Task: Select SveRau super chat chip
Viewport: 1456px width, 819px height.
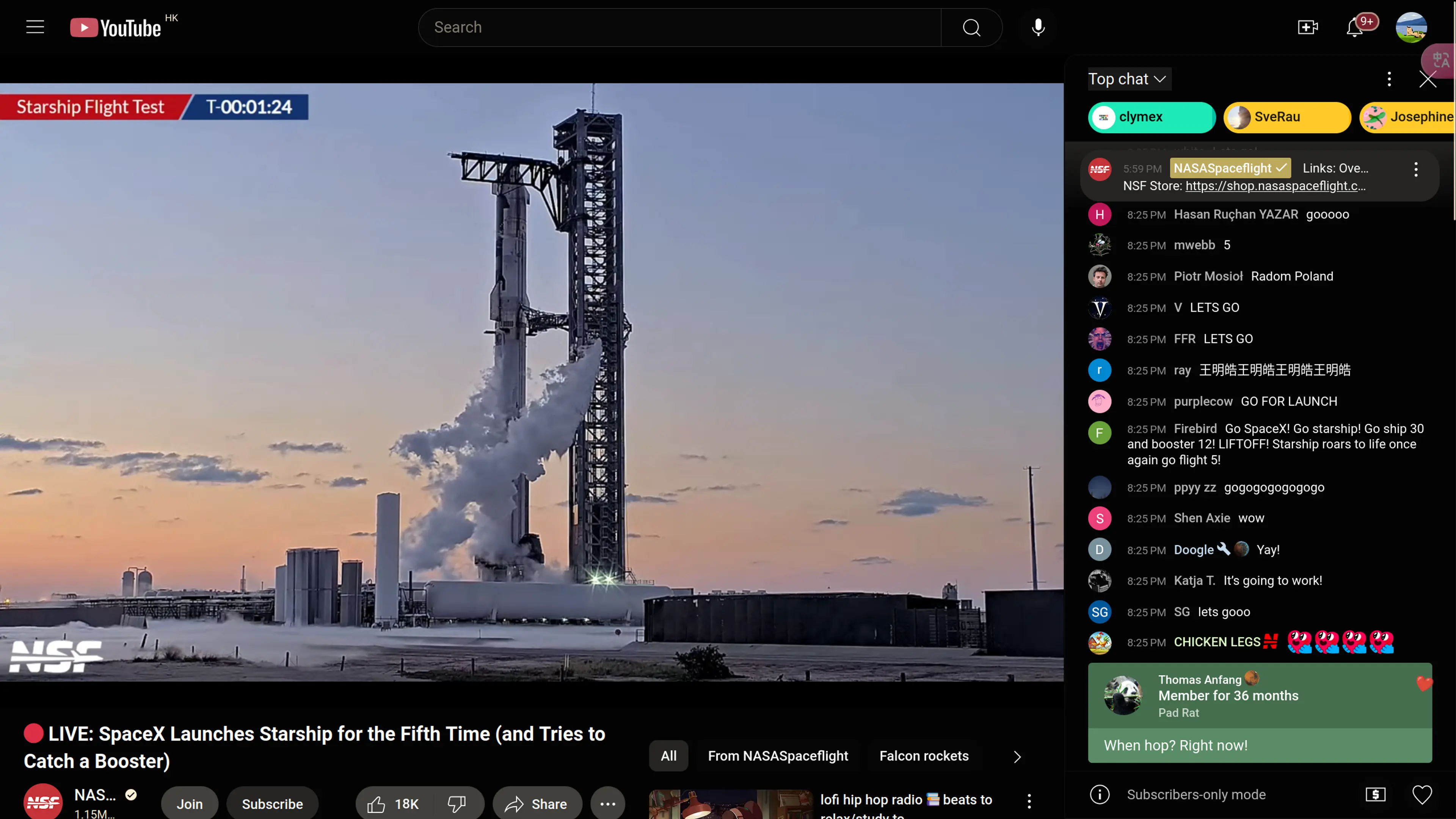Action: (x=1287, y=117)
